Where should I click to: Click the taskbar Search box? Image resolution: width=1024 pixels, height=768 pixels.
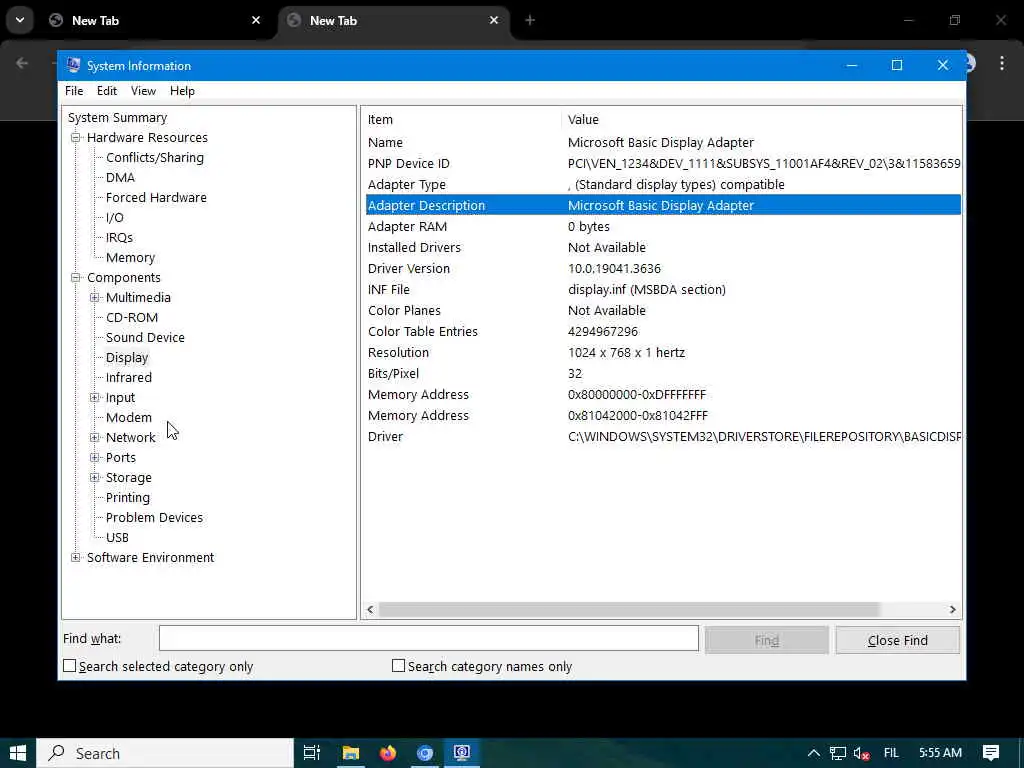tap(165, 753)
